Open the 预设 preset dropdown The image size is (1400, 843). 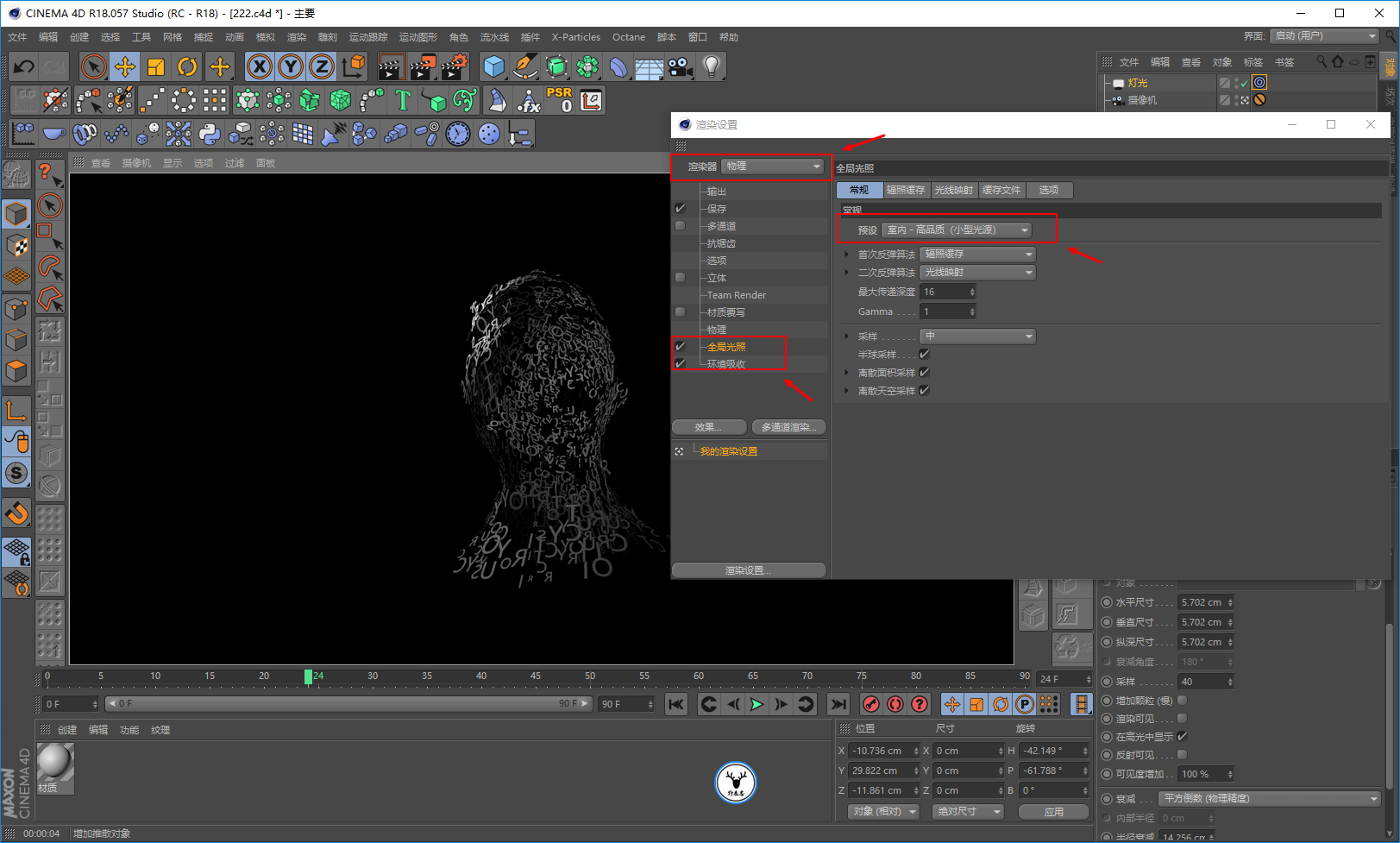pos(957,230)
